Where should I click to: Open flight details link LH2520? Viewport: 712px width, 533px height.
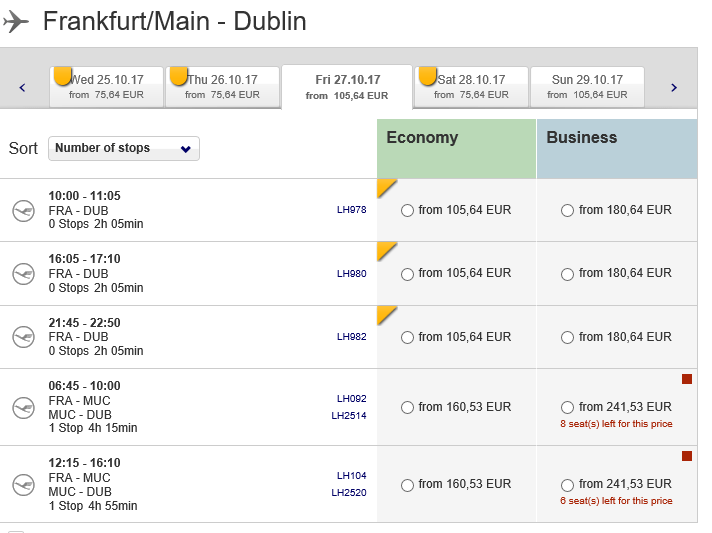point(349,493)
